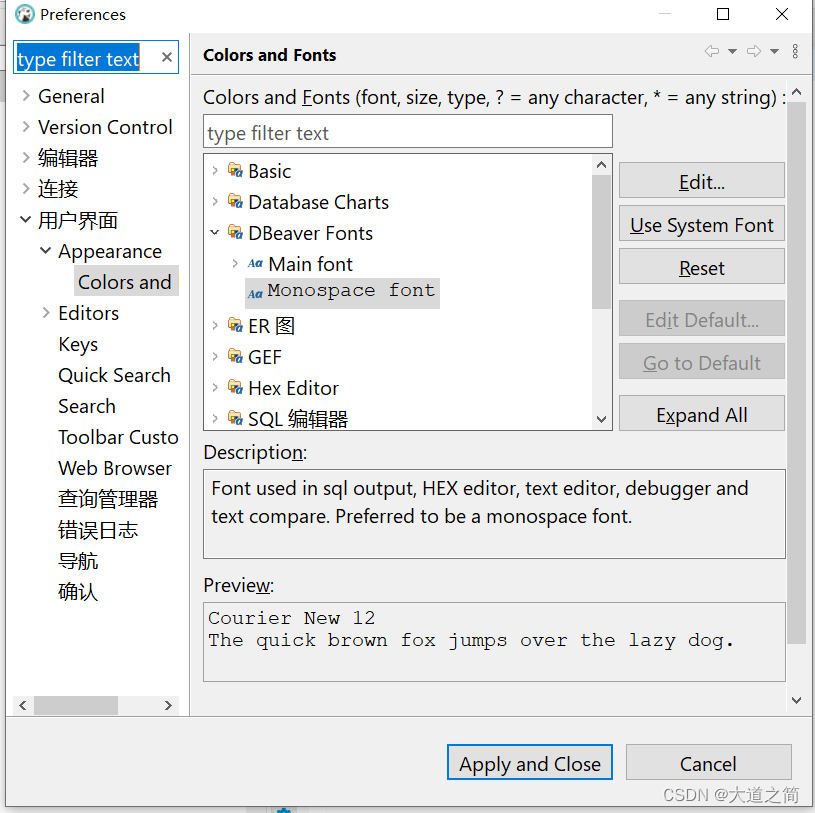
Task: Click the SQL 编辑器 folder icon
Action: (x=235, y=418)
